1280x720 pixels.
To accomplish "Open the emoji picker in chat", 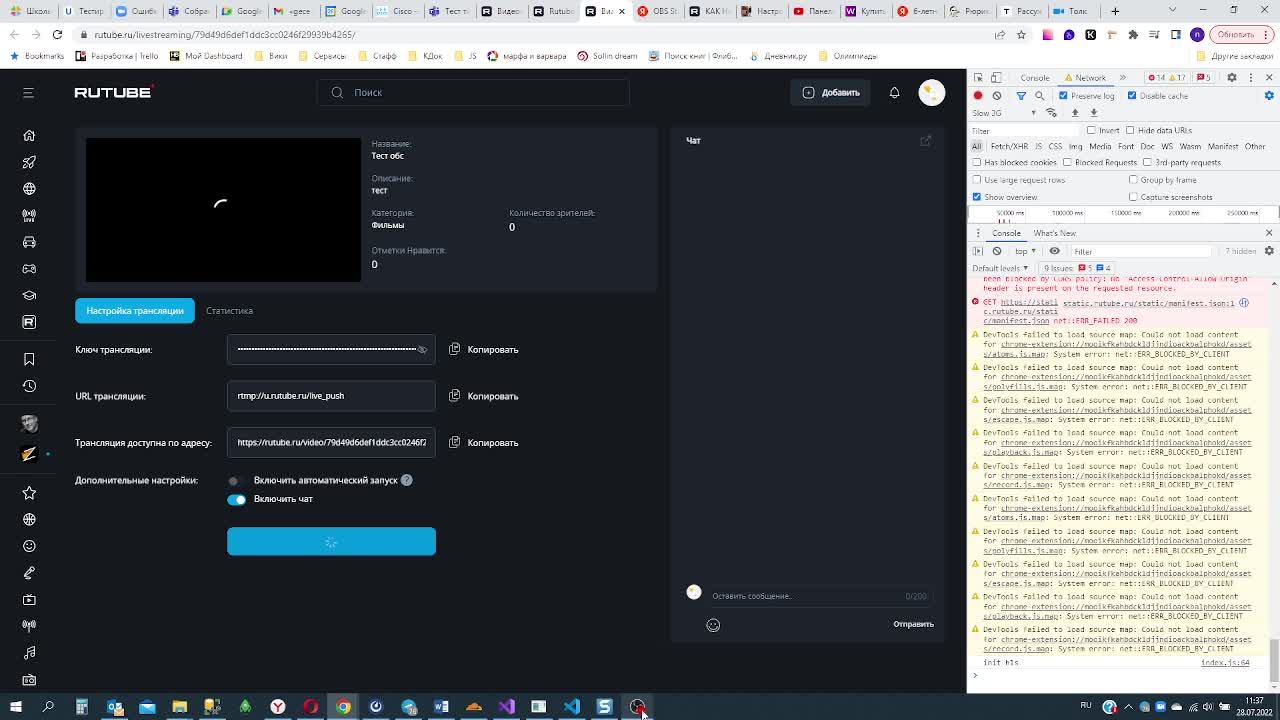I will [x=713, y=625].
